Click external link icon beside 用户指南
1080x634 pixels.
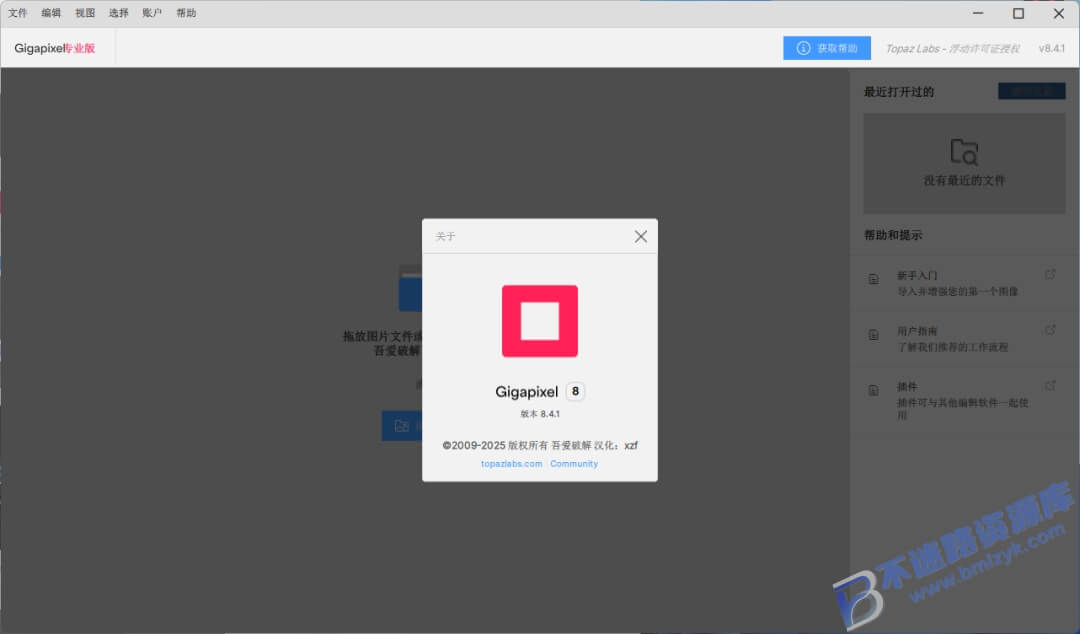pos(1050,329)
